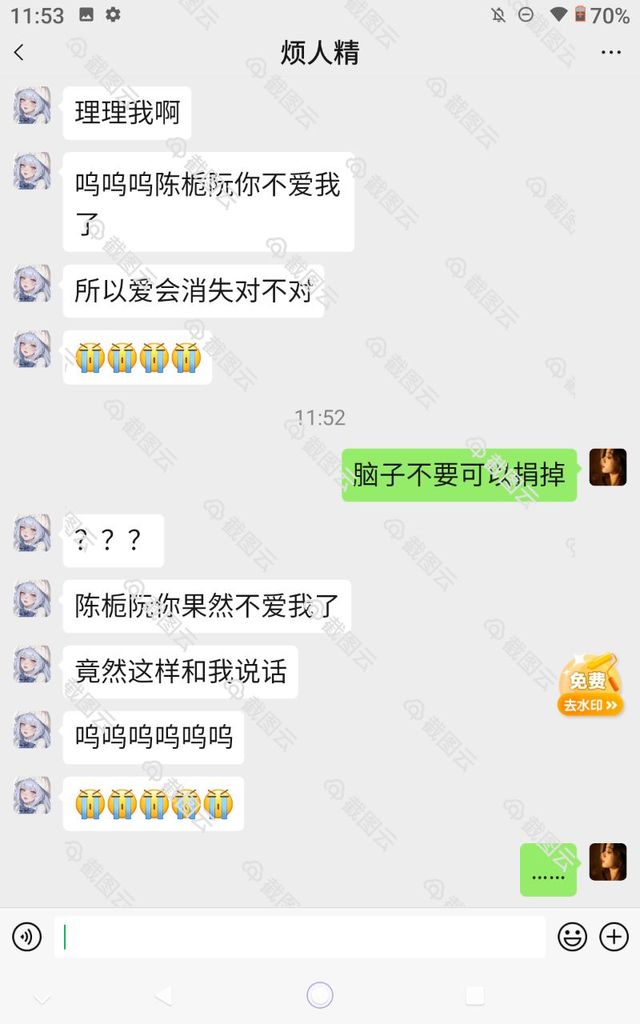Viewport: 640px width, 1024px height.
Task: Tap the Android home navigation button
Action: (x=320, y=995)
